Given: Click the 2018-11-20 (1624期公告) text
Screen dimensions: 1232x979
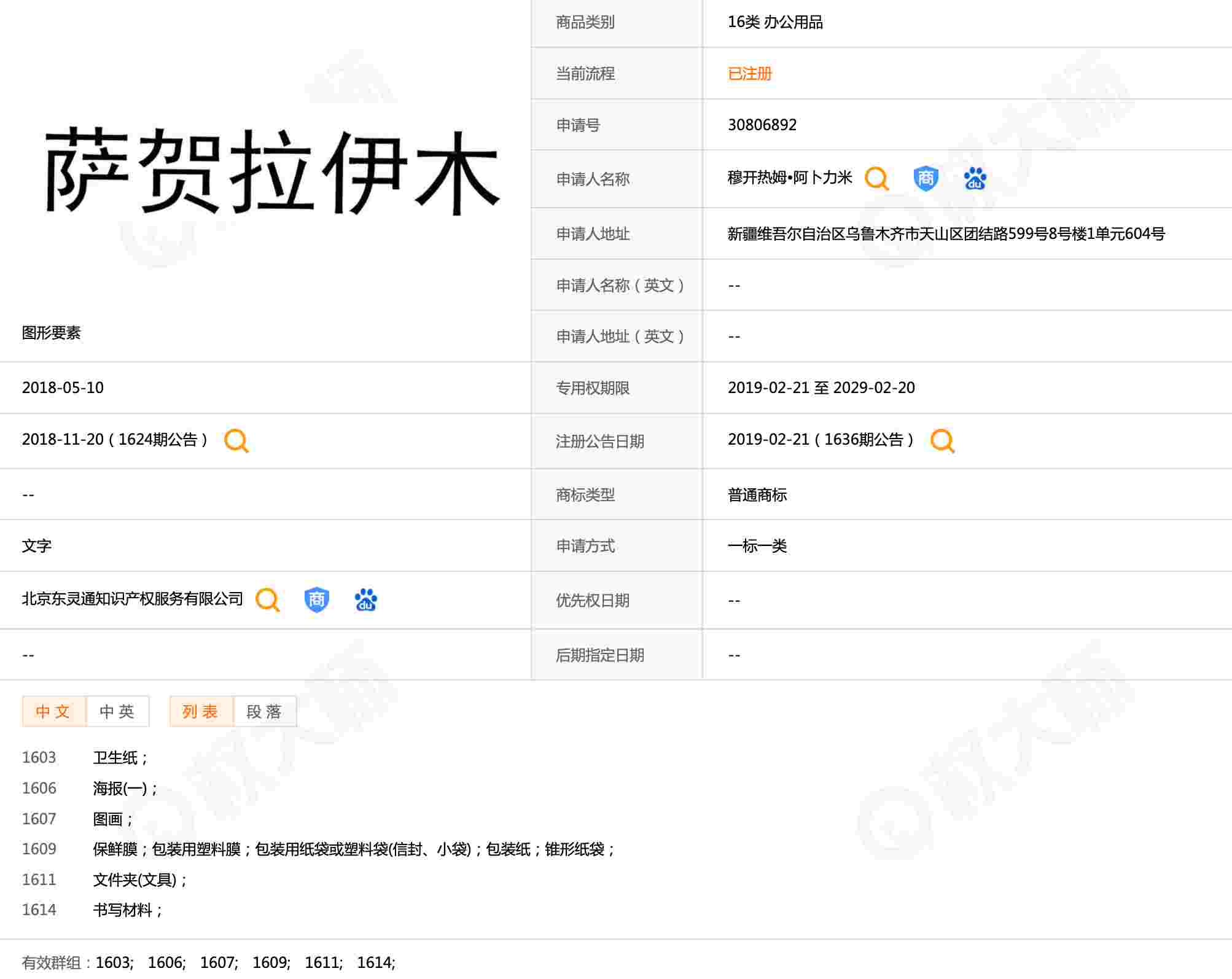Looking at the screenshot, I should click(115, 440).
